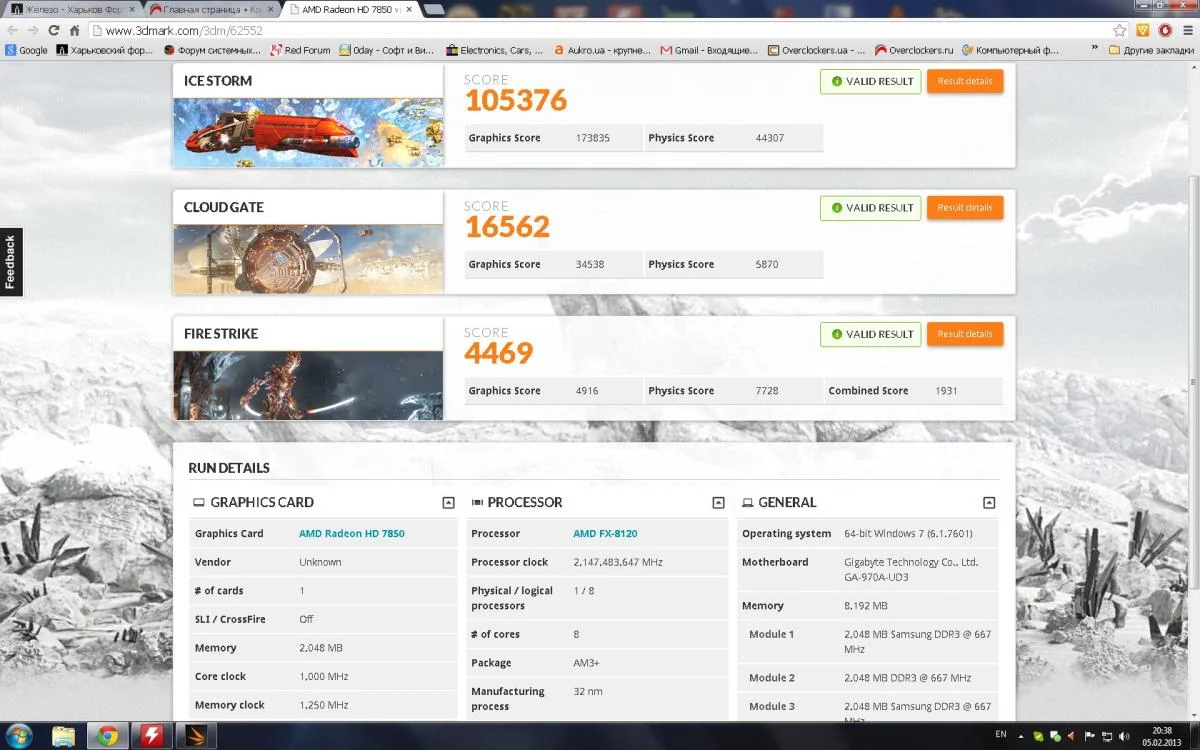The height and width of the screenshot is (750, 1200).
Task: Close the AMD Radeon HD 7850 tab
Action: coord(407,8)
